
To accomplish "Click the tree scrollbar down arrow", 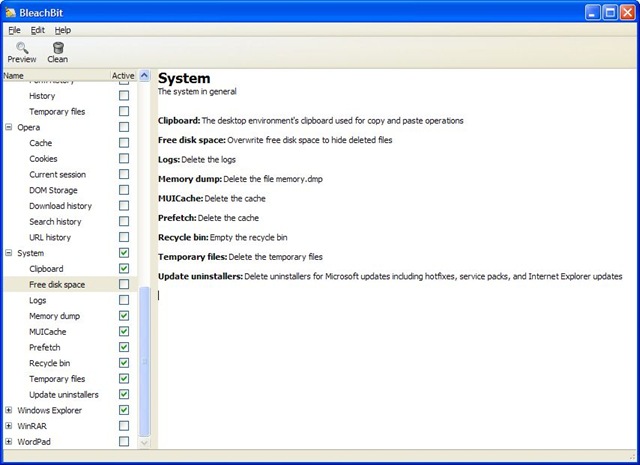I will coord(144,443).
